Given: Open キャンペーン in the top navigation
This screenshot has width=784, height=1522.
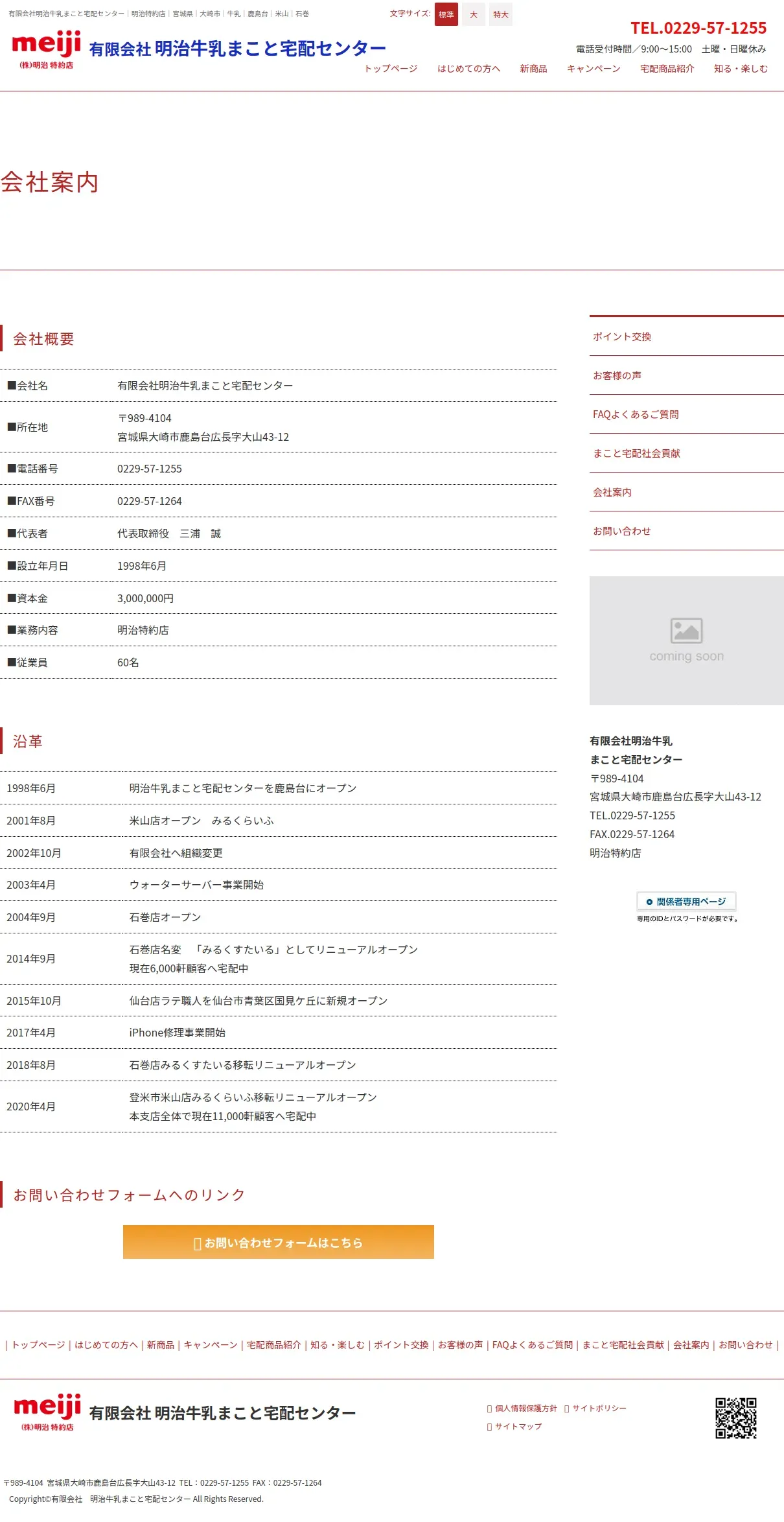Looking at the screenshot, I should (594, 69).
